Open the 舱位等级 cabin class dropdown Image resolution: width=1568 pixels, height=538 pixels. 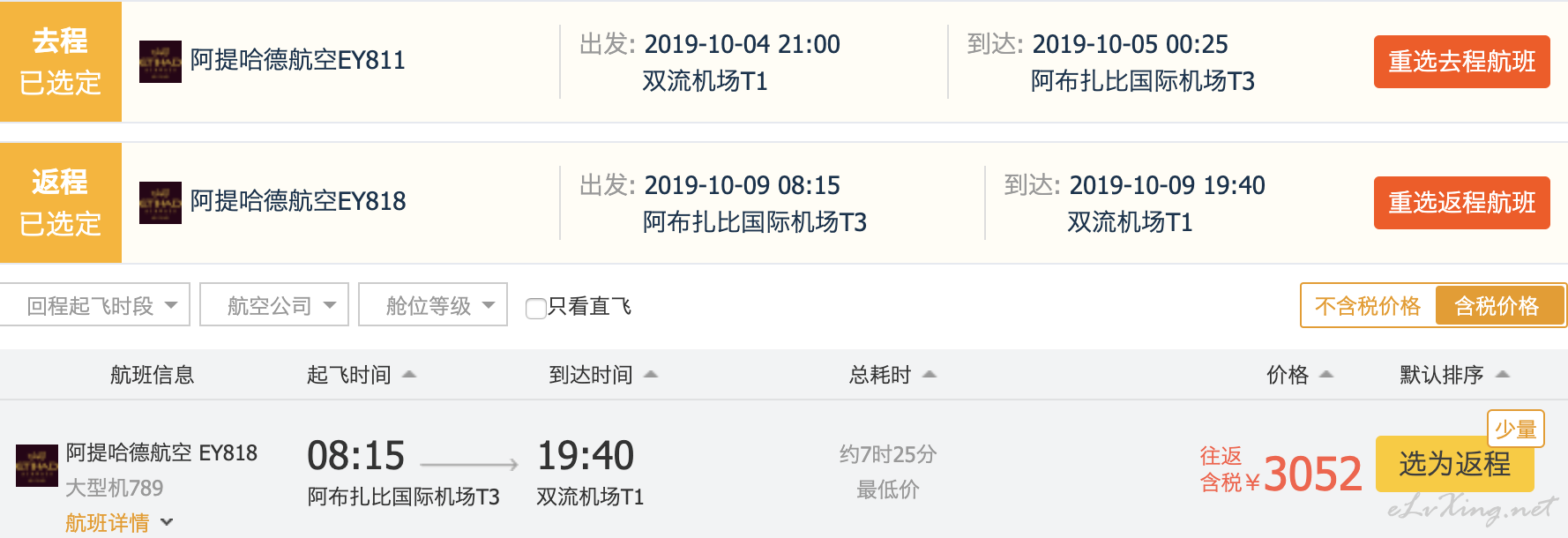coord(433,305)
